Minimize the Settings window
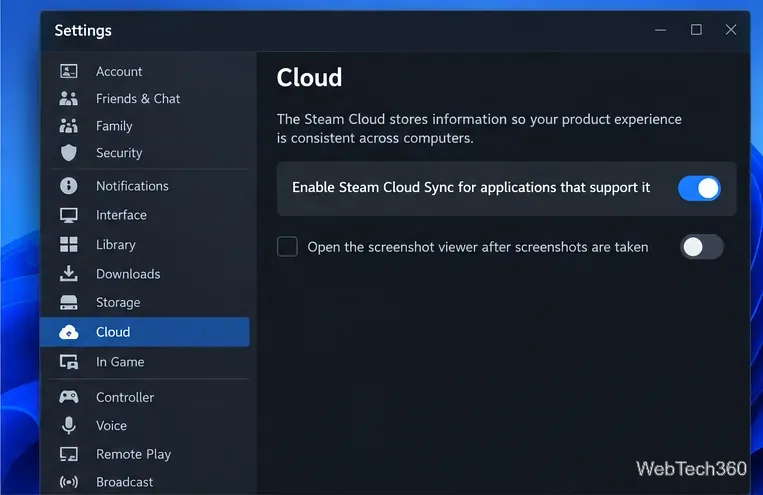 pos(660,30)
